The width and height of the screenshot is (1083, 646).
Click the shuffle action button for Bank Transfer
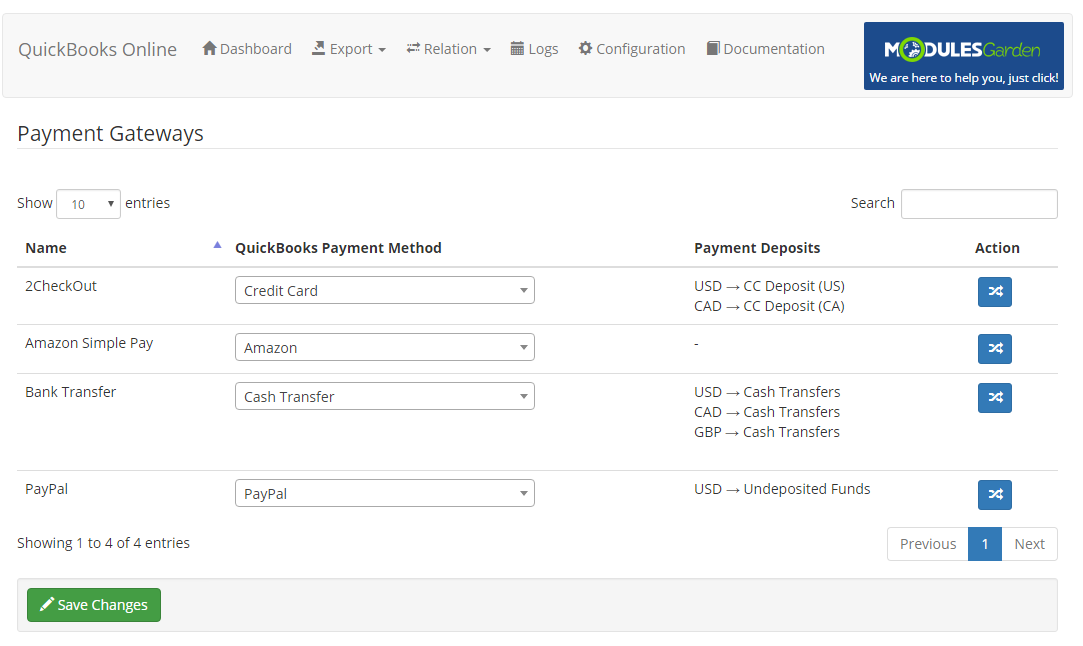(x=995, y=397)
